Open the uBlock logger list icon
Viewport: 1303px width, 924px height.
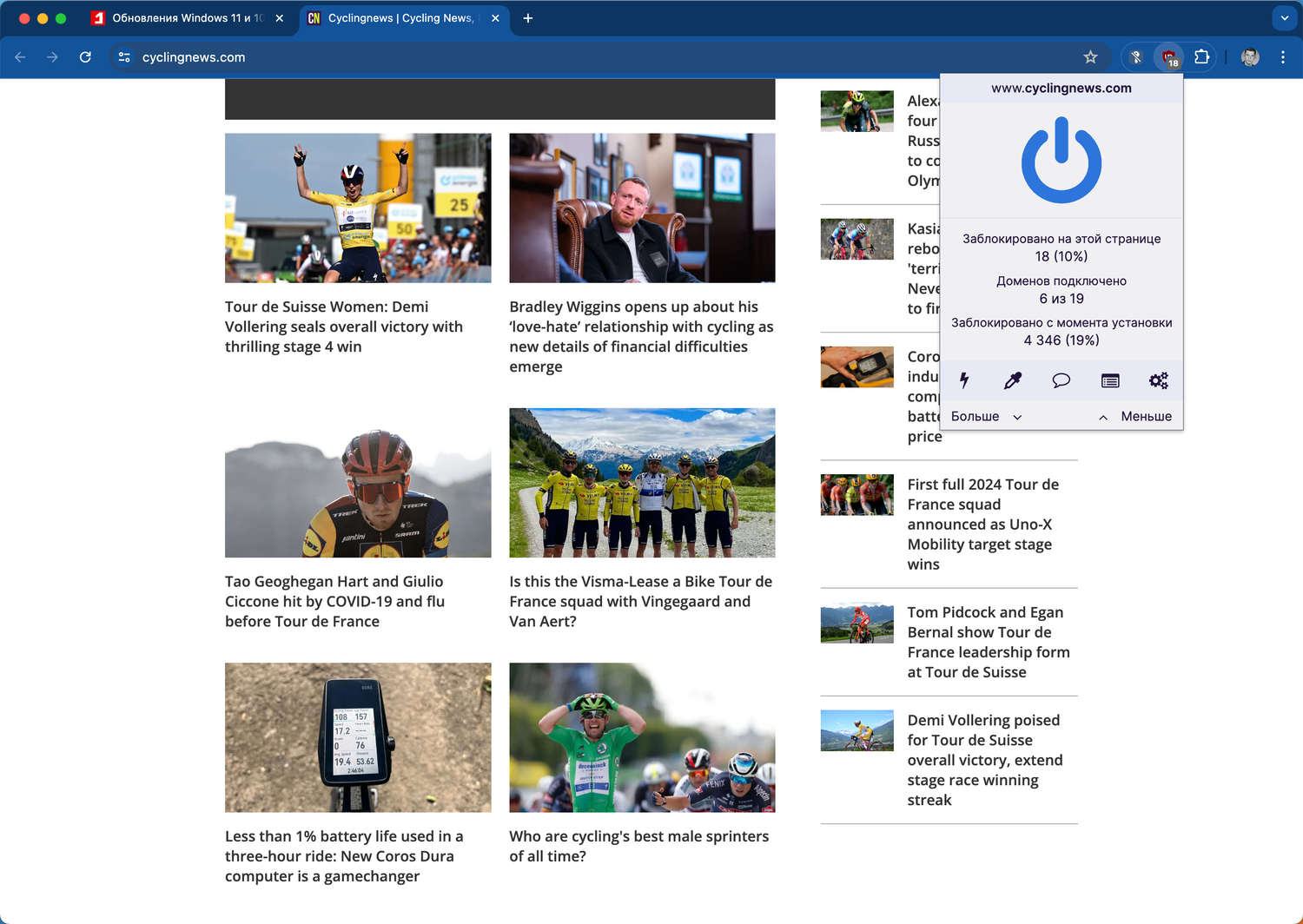(1110, 380)
